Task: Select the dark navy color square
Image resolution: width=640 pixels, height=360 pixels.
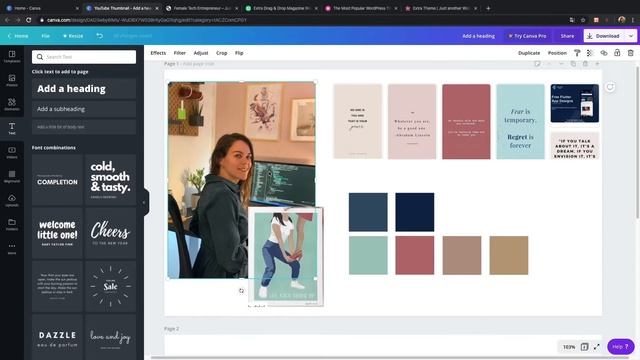Action: [x=415, y=212]
